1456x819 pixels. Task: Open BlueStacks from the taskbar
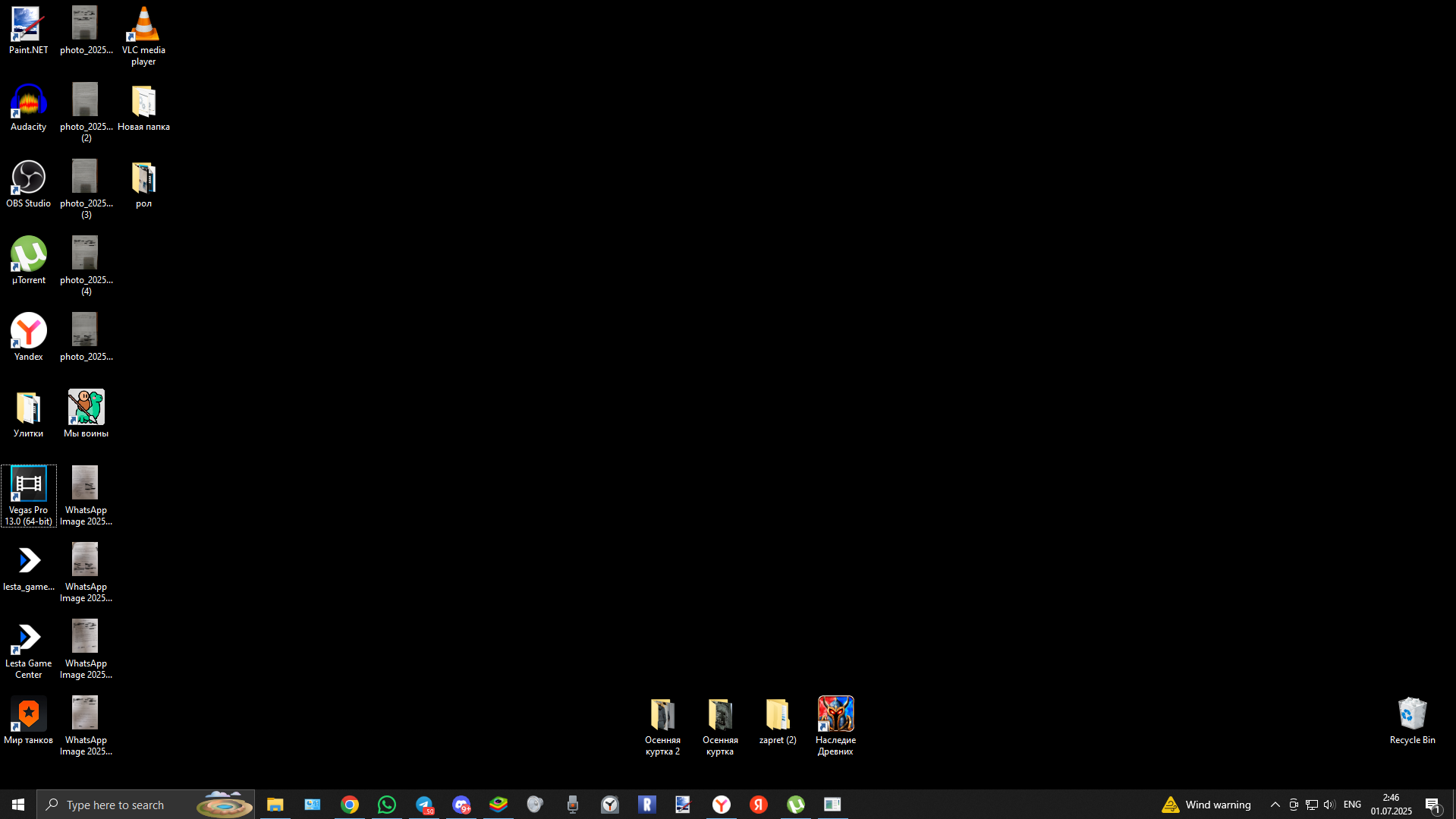pos(498,805)
